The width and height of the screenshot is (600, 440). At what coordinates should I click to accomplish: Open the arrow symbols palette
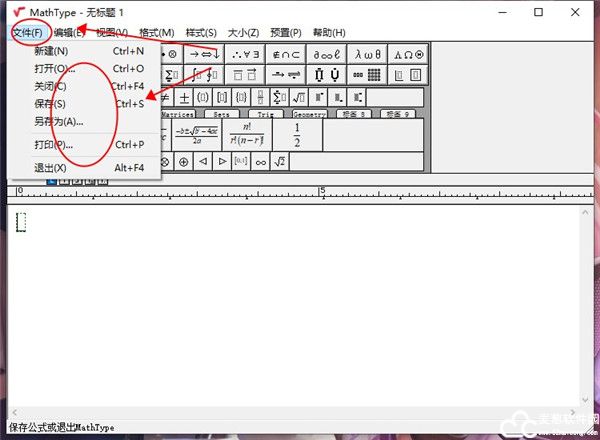coord(204,53)
